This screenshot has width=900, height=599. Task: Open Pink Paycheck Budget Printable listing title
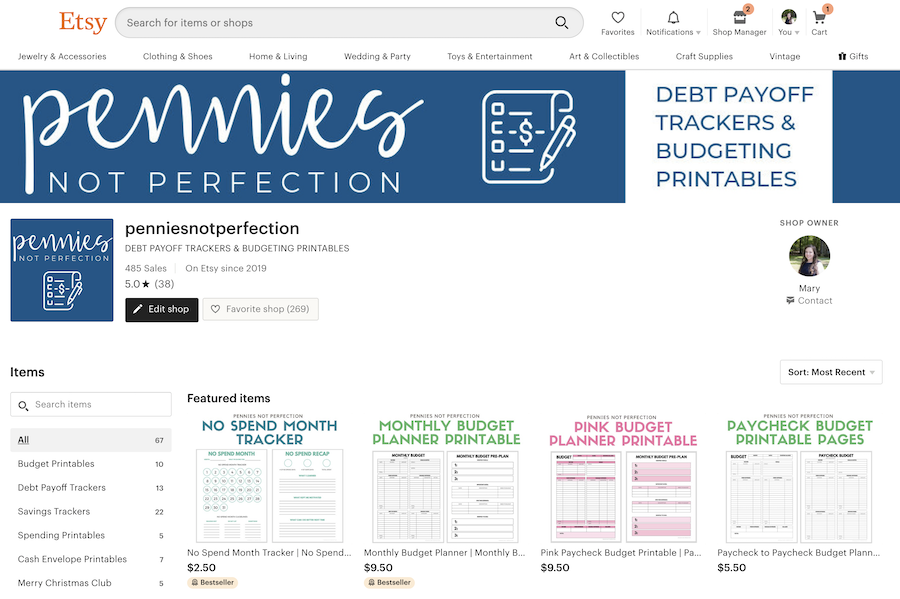[621, 553]
